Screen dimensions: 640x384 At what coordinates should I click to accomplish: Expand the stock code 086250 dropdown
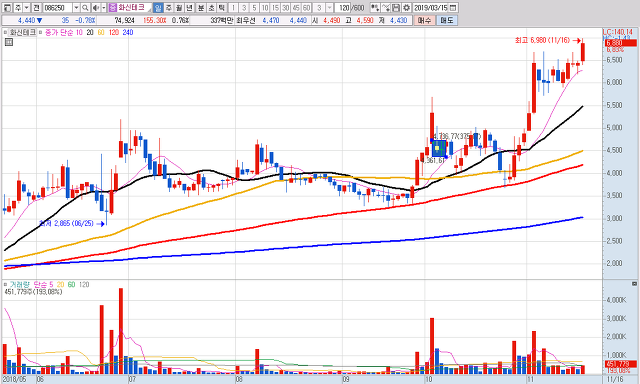click(76, 8)
